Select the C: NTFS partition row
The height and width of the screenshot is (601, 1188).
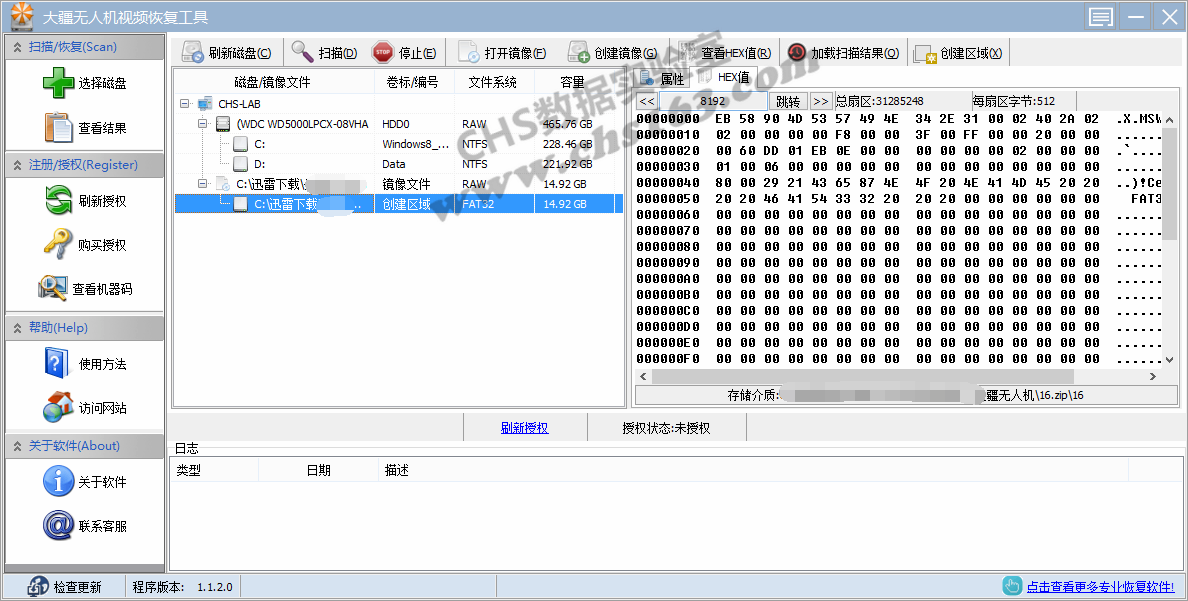(x=399, y=143)
